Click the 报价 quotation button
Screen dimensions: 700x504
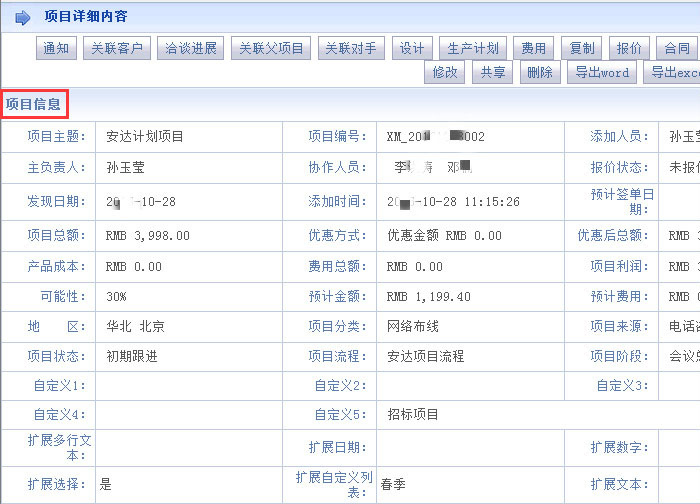pyautogui.click(x=629, y=48)
